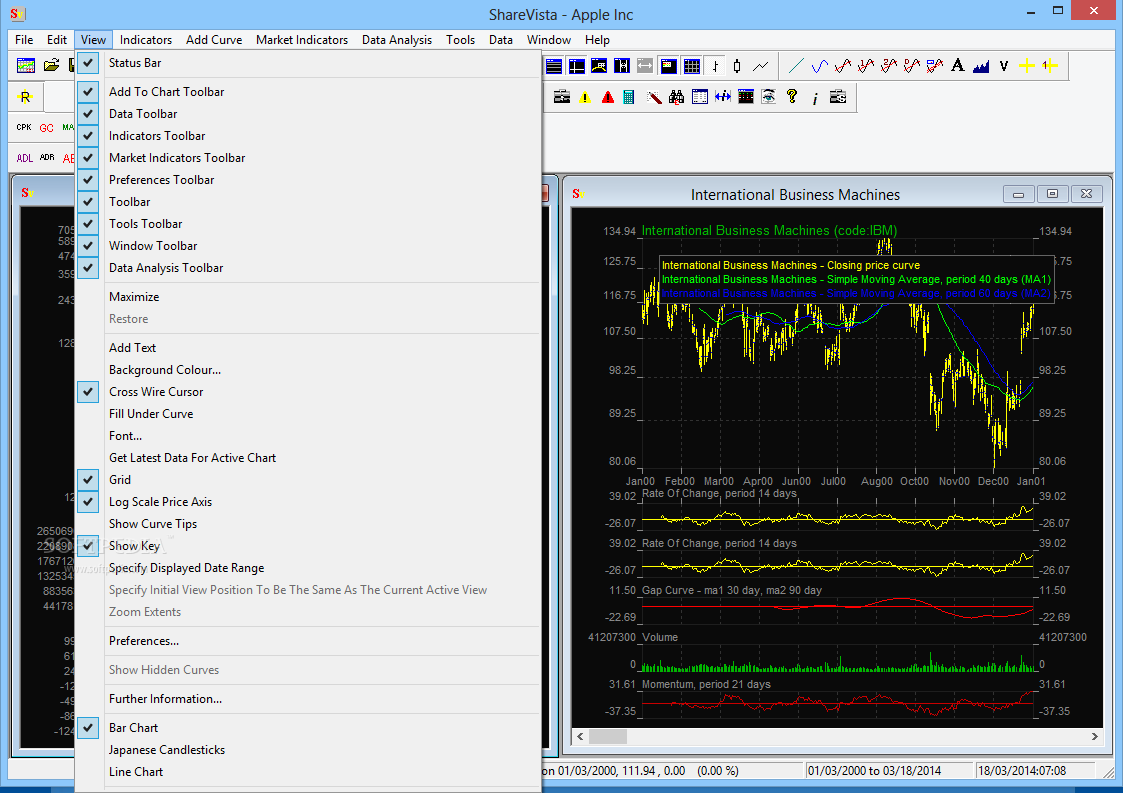Select Get Latest Data For Active Chart
Image resolution: width=1123 pixels, height=793 pixels.
(x=308, y=458)
